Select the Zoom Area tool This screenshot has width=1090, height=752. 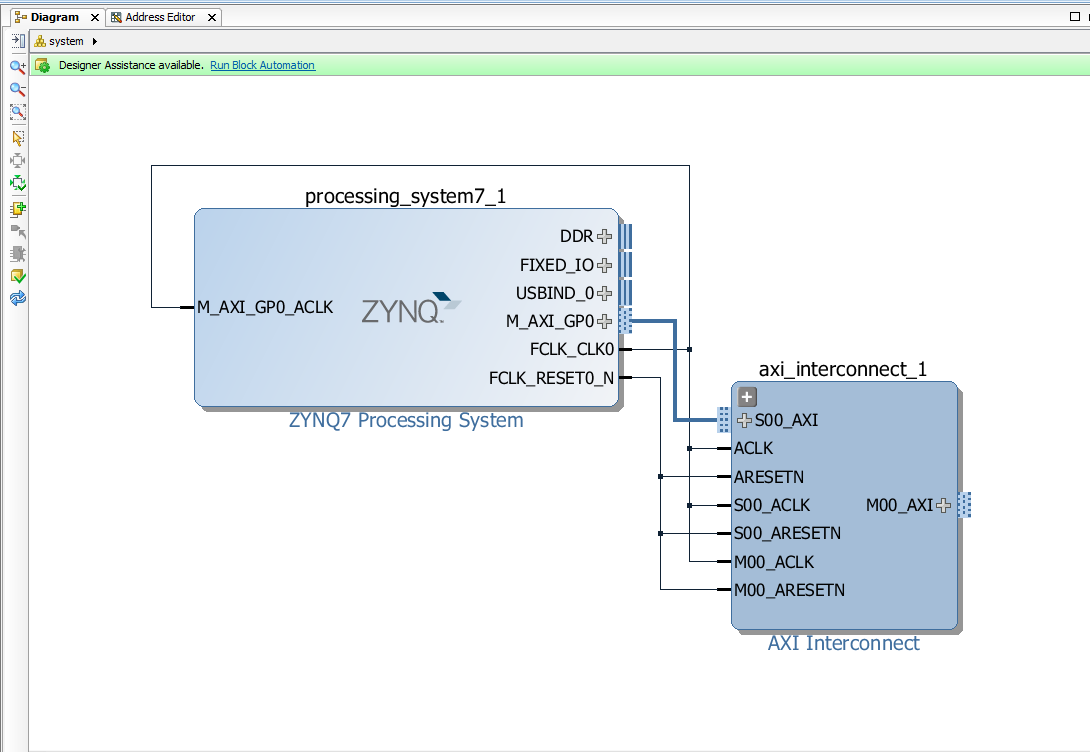click(18, 112)
